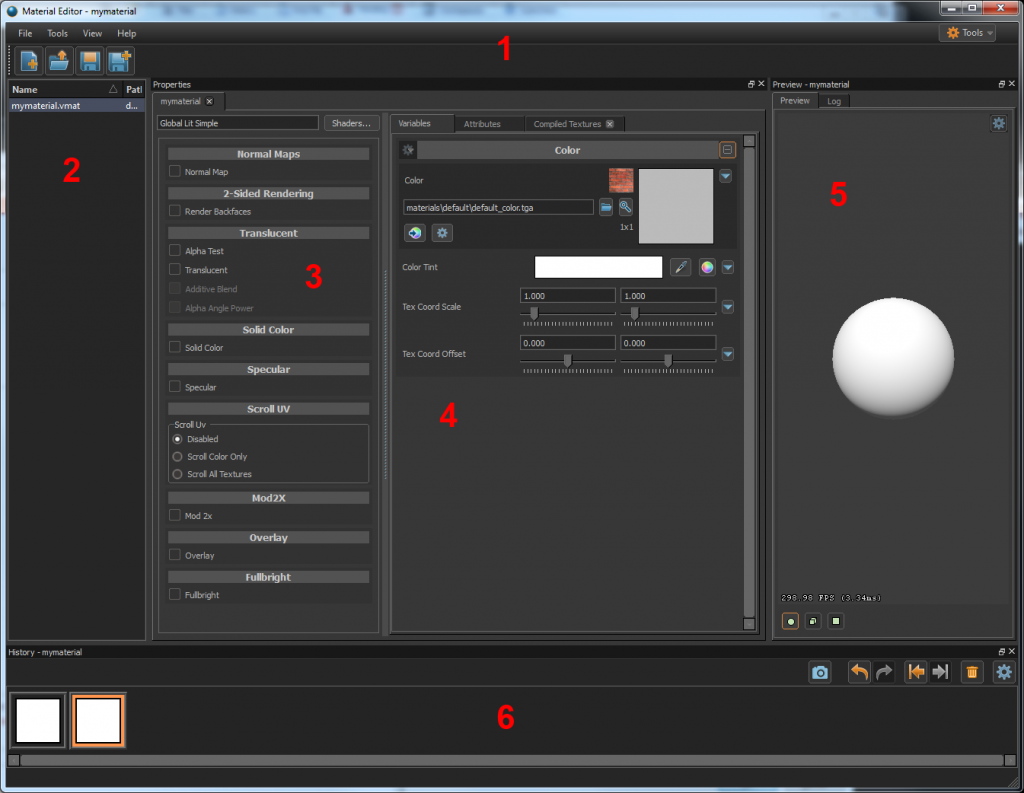Click the white Color Tint swatch
This screenshot has width=1024, height=793.
[x=598, y=267]
